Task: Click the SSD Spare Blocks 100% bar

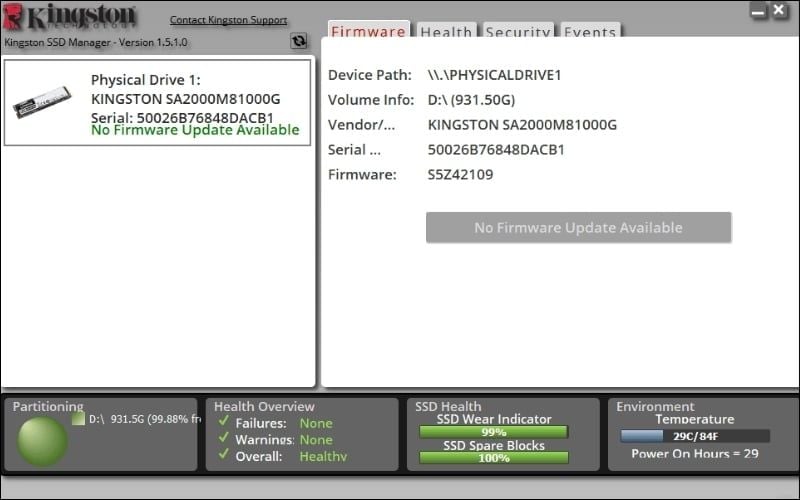Action: (493, 458)
